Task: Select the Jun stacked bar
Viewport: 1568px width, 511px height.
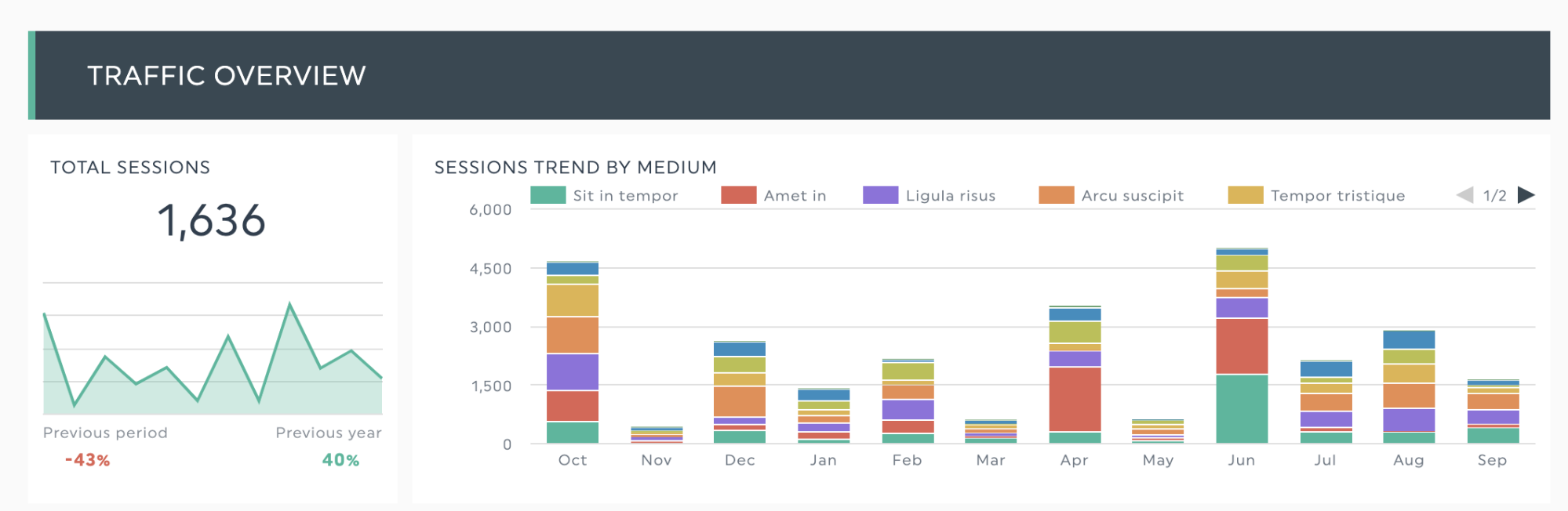Action: 1242,346
